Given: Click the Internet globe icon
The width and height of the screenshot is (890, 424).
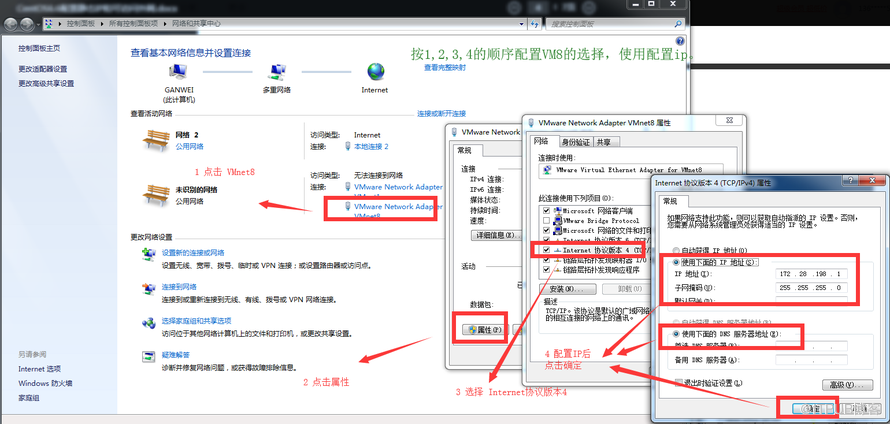Looking at the screenshot, I should pyautogui.click(x=375, y=72).
